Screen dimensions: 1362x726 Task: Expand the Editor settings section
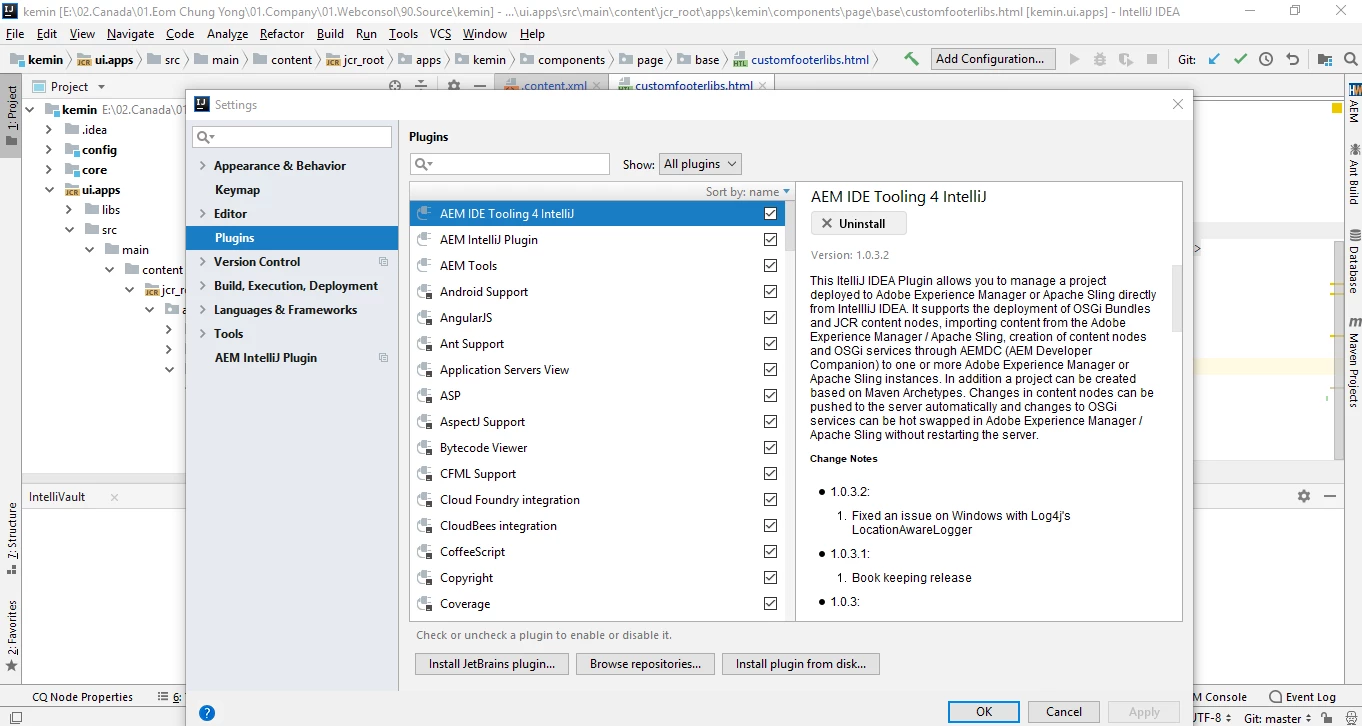[203, 214]
